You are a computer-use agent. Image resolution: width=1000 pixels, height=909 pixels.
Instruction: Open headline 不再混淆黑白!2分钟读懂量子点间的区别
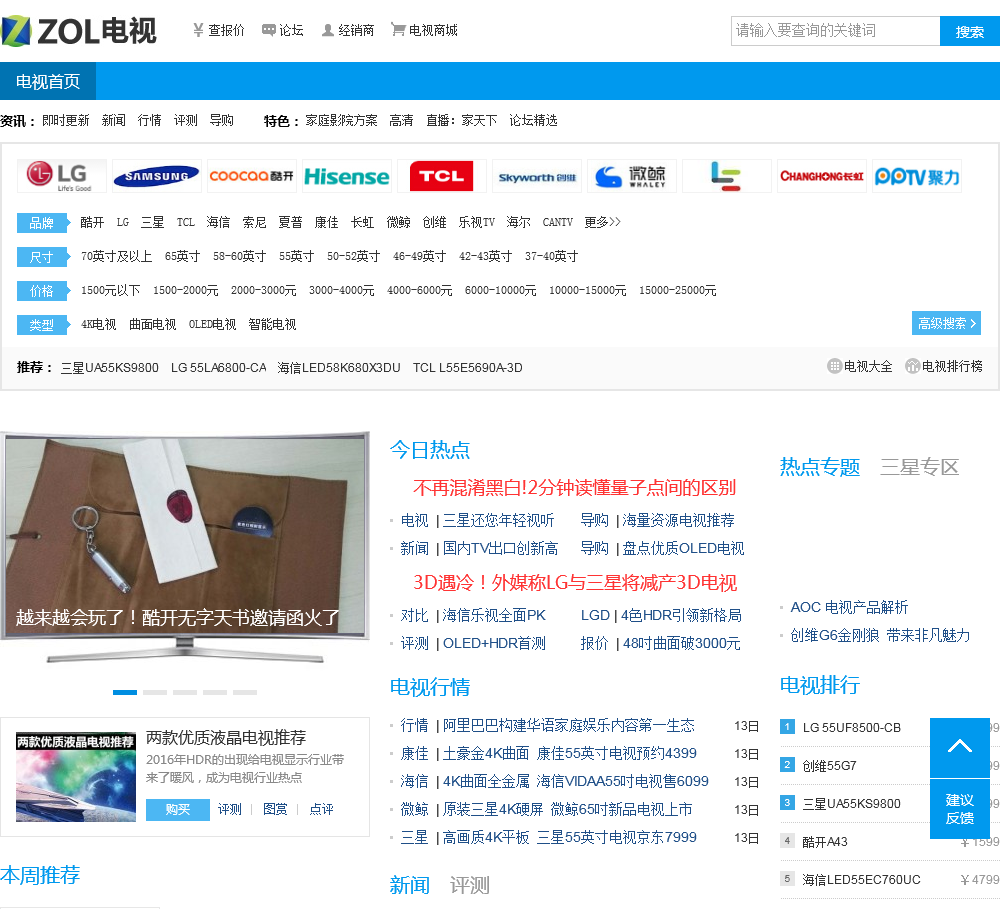tap(574, 487)
